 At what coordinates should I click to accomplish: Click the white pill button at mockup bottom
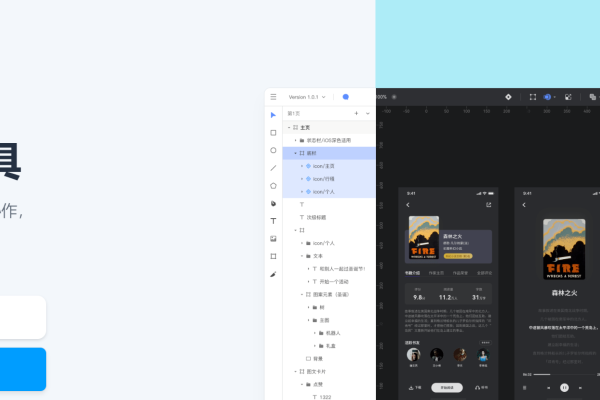coord(447,388)
